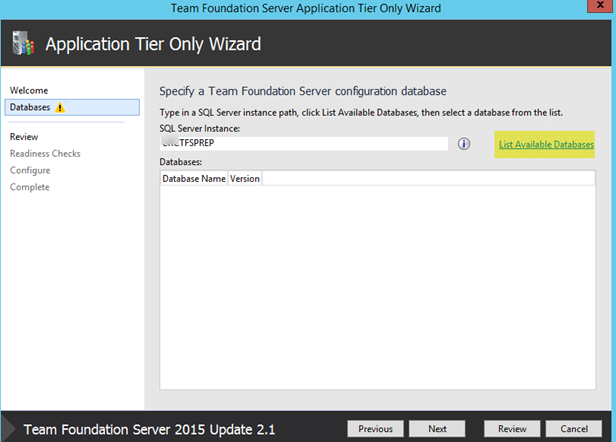The width and height of the screenshot is (616, 442).
Task: Click the info icon beside SQL Server Instance
Action: coord(464,144)
